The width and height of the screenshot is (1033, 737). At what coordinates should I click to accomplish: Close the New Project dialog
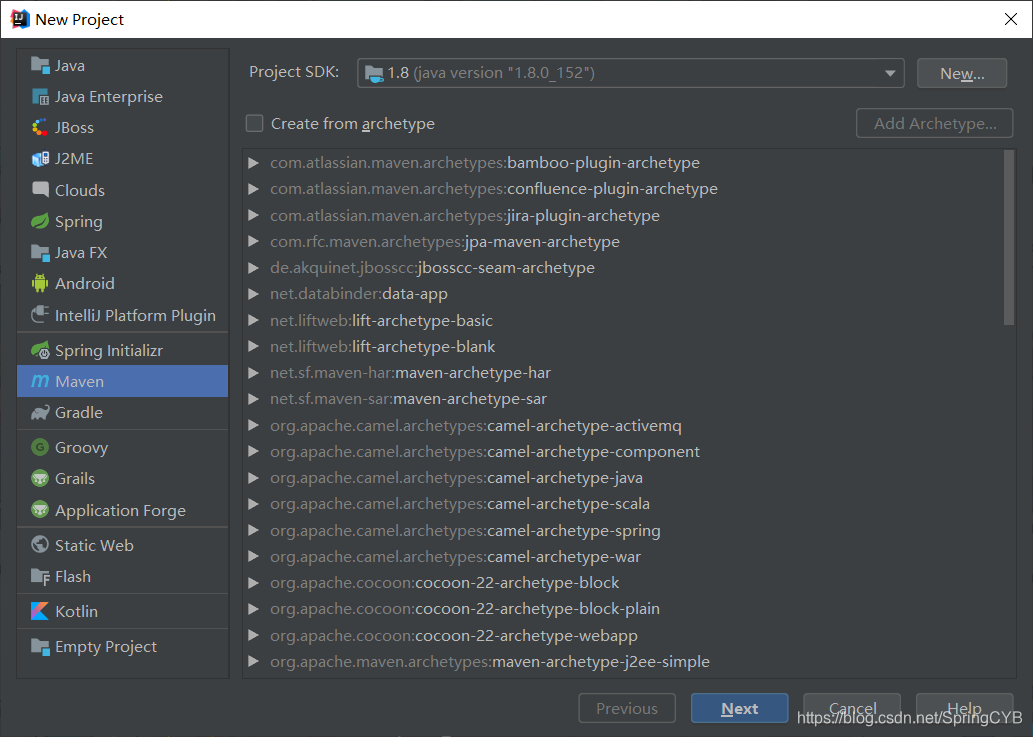[x=1011, y=19]
